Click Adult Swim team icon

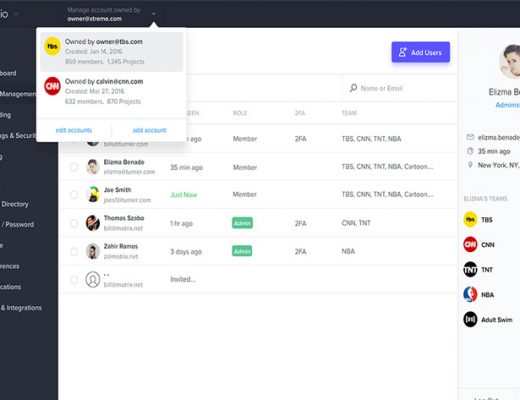(x=470, y=319)
